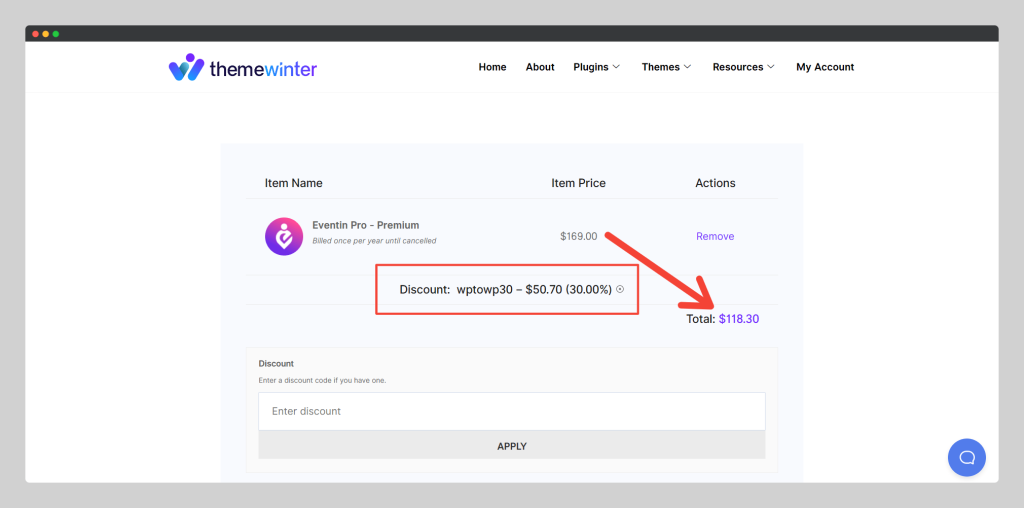The image size is (1024, 508).
Task: Close the window with red button
Action: tap(35, 34)
